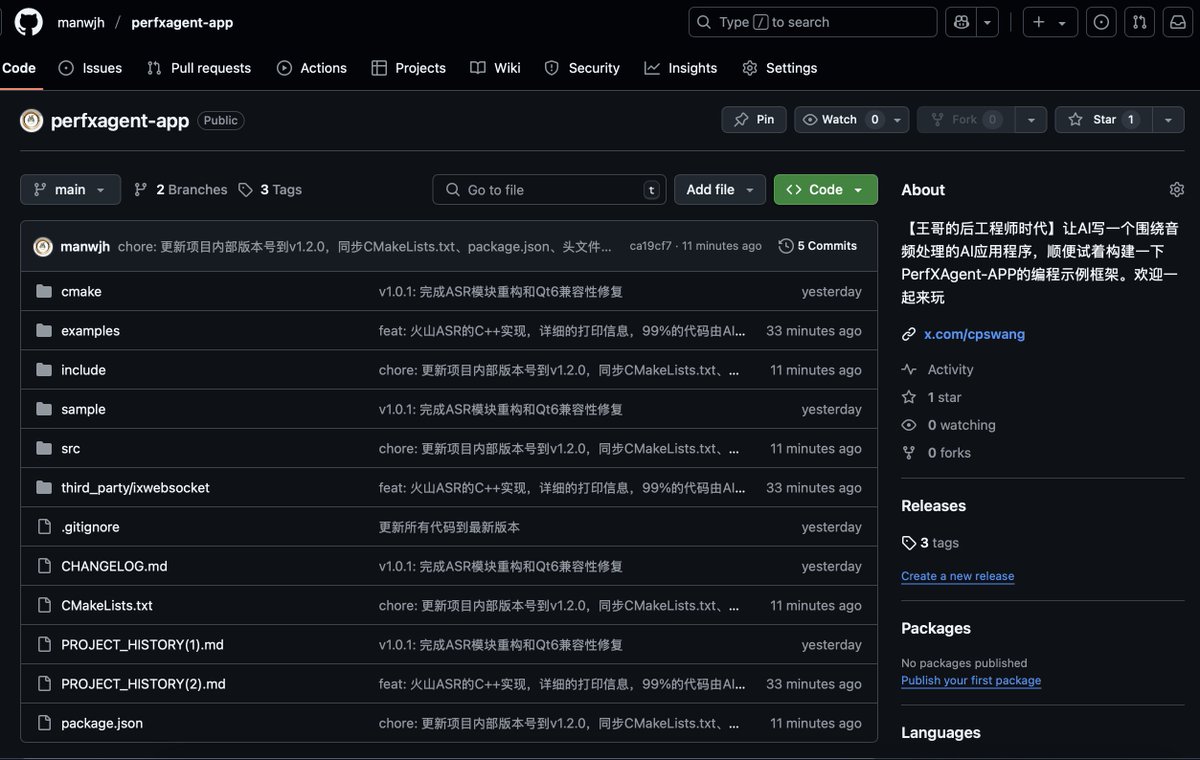Open the cmake folder icon
The width and height of the screenshot is (1200, 760).
coord(43,291)
